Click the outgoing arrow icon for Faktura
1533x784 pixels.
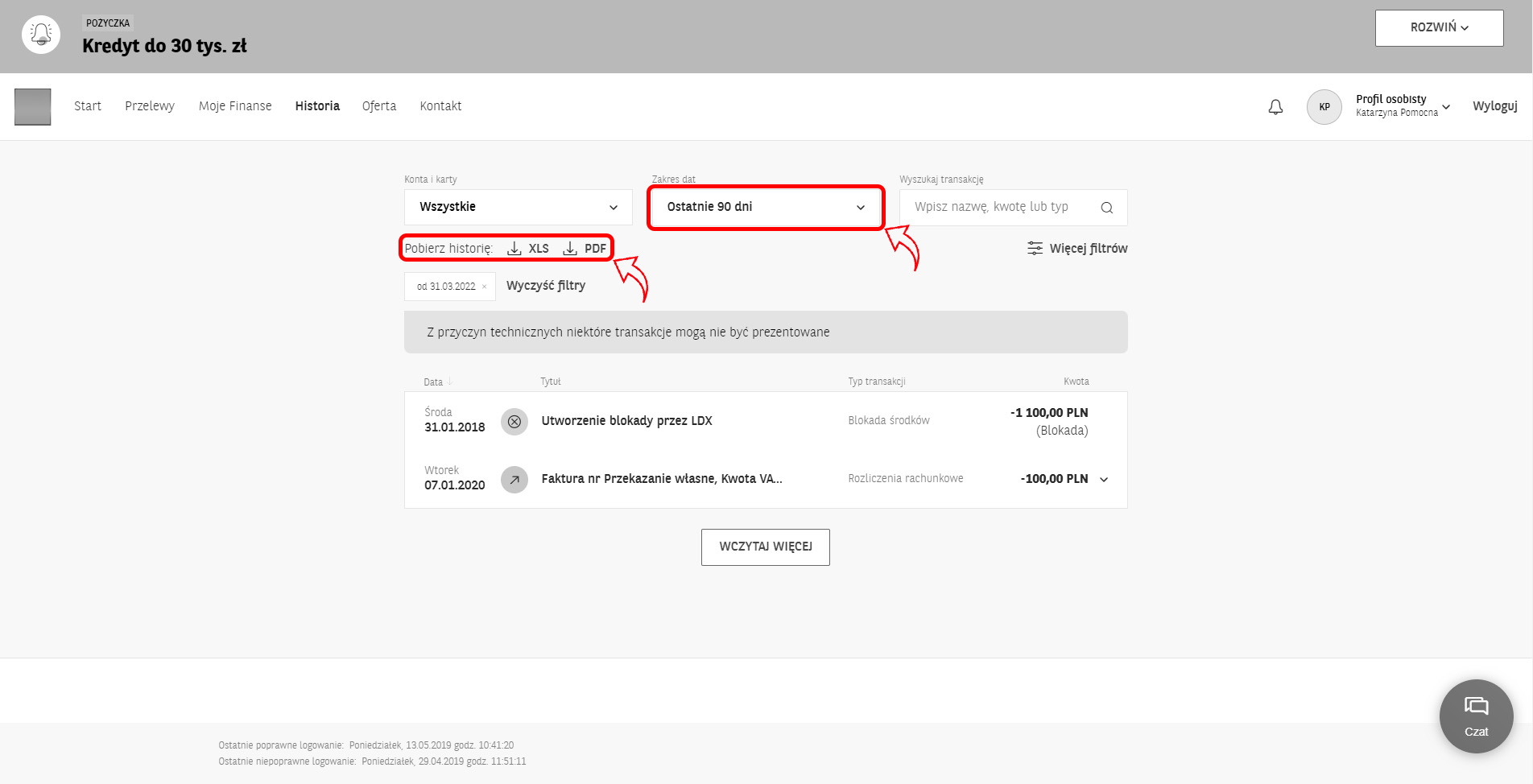tap(514, 480)
